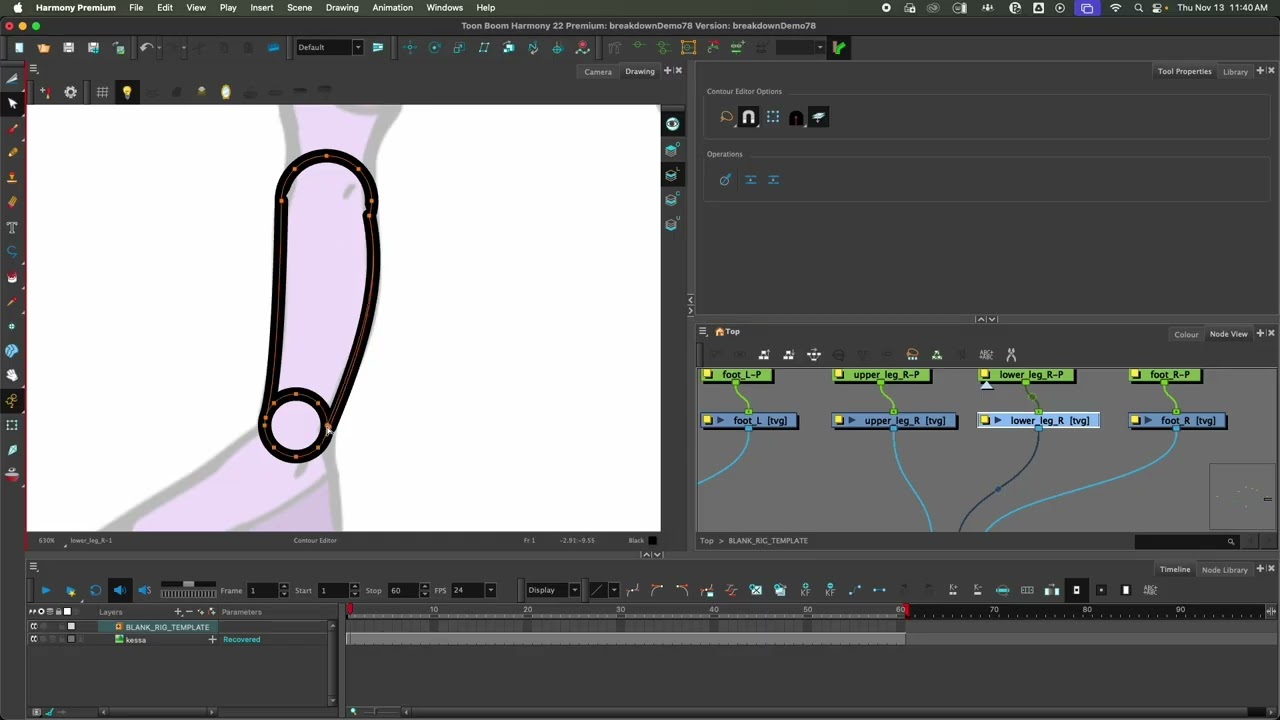The image size is (1280, 720).
Task: Open the FPS dropdown arrow
Action: (490, 590)
